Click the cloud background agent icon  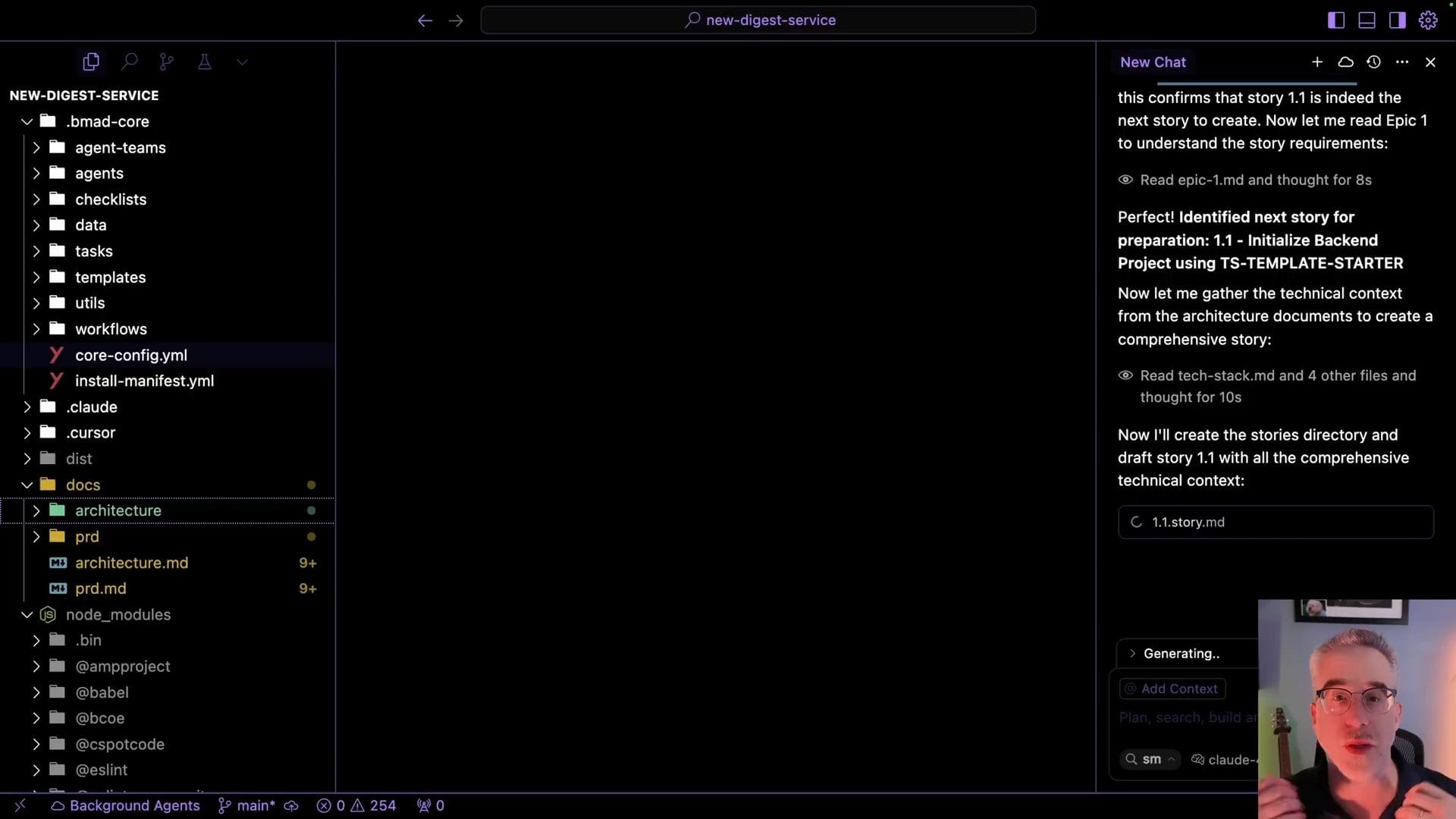[1345, 62]
